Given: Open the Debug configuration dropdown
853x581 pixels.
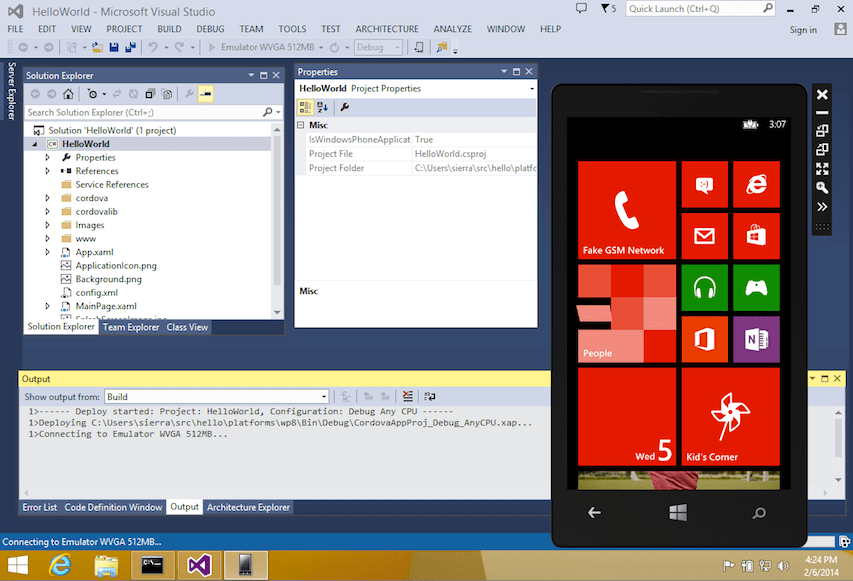Looking at the screenshot, I should 378,47.
